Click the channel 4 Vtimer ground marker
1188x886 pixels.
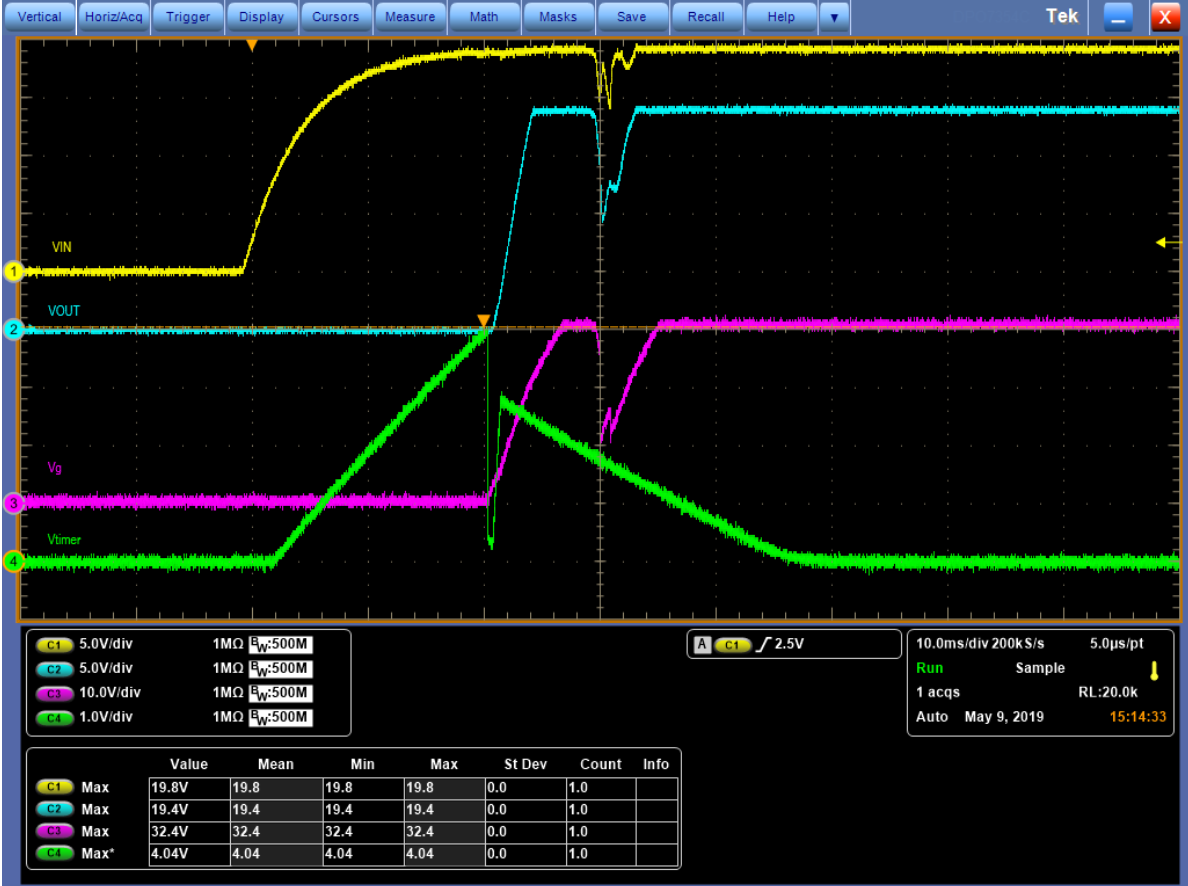[13, 562]
